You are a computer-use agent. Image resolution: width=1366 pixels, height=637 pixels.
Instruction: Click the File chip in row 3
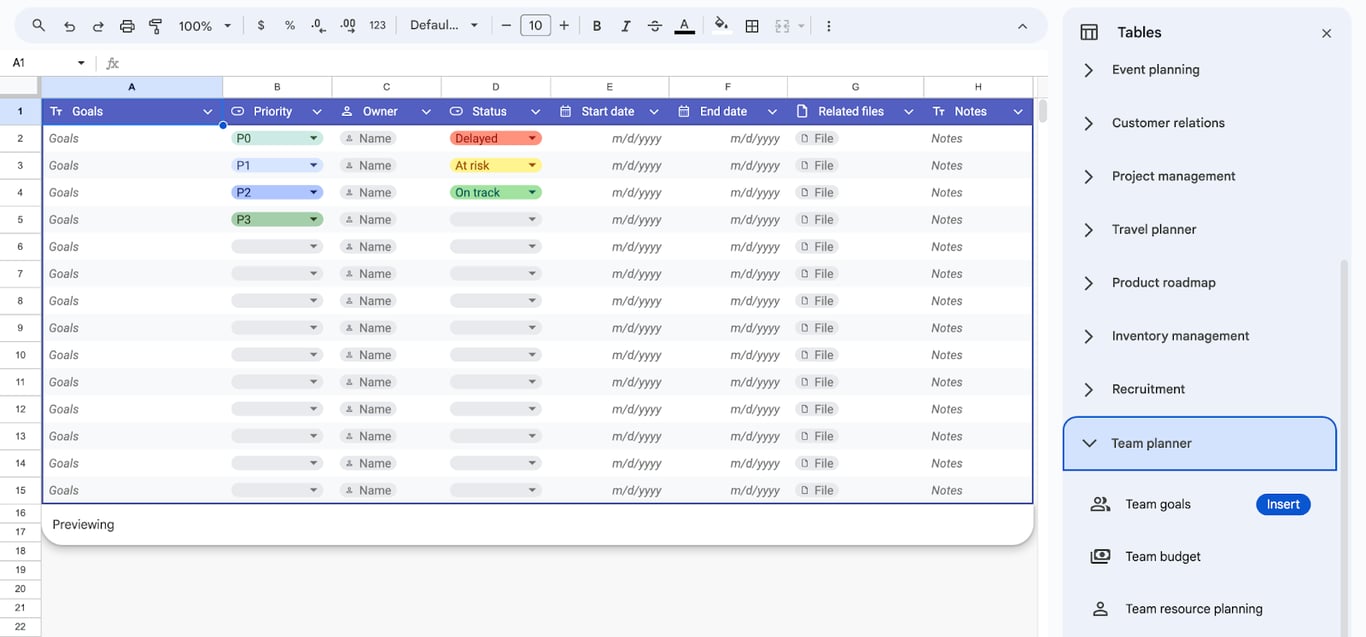pos(817,166)
